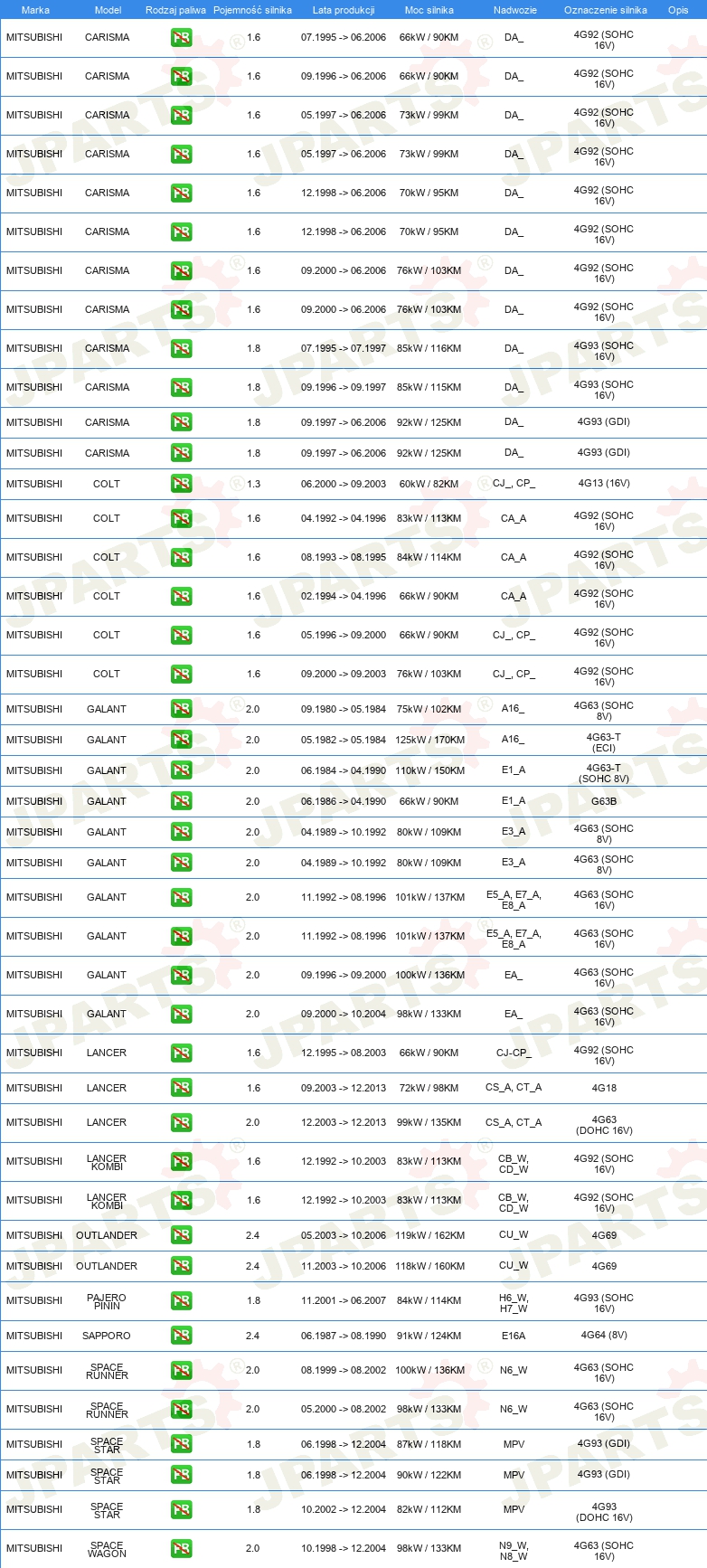Click power value 119kW / 162KM
This screenshot has width=707, height=1568.
[429, 1235]
